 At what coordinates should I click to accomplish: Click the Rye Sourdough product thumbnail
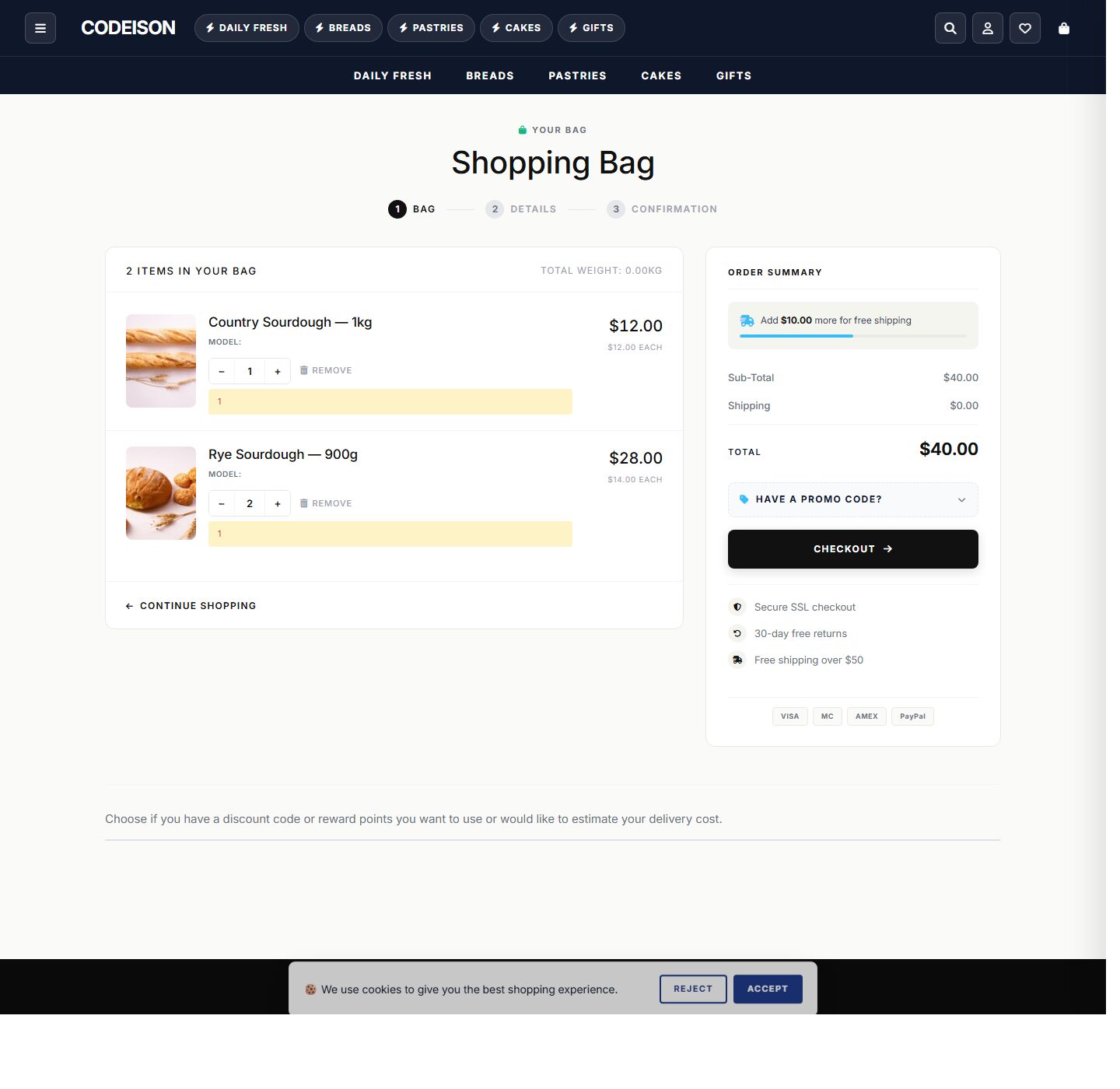tap(160, 492)
